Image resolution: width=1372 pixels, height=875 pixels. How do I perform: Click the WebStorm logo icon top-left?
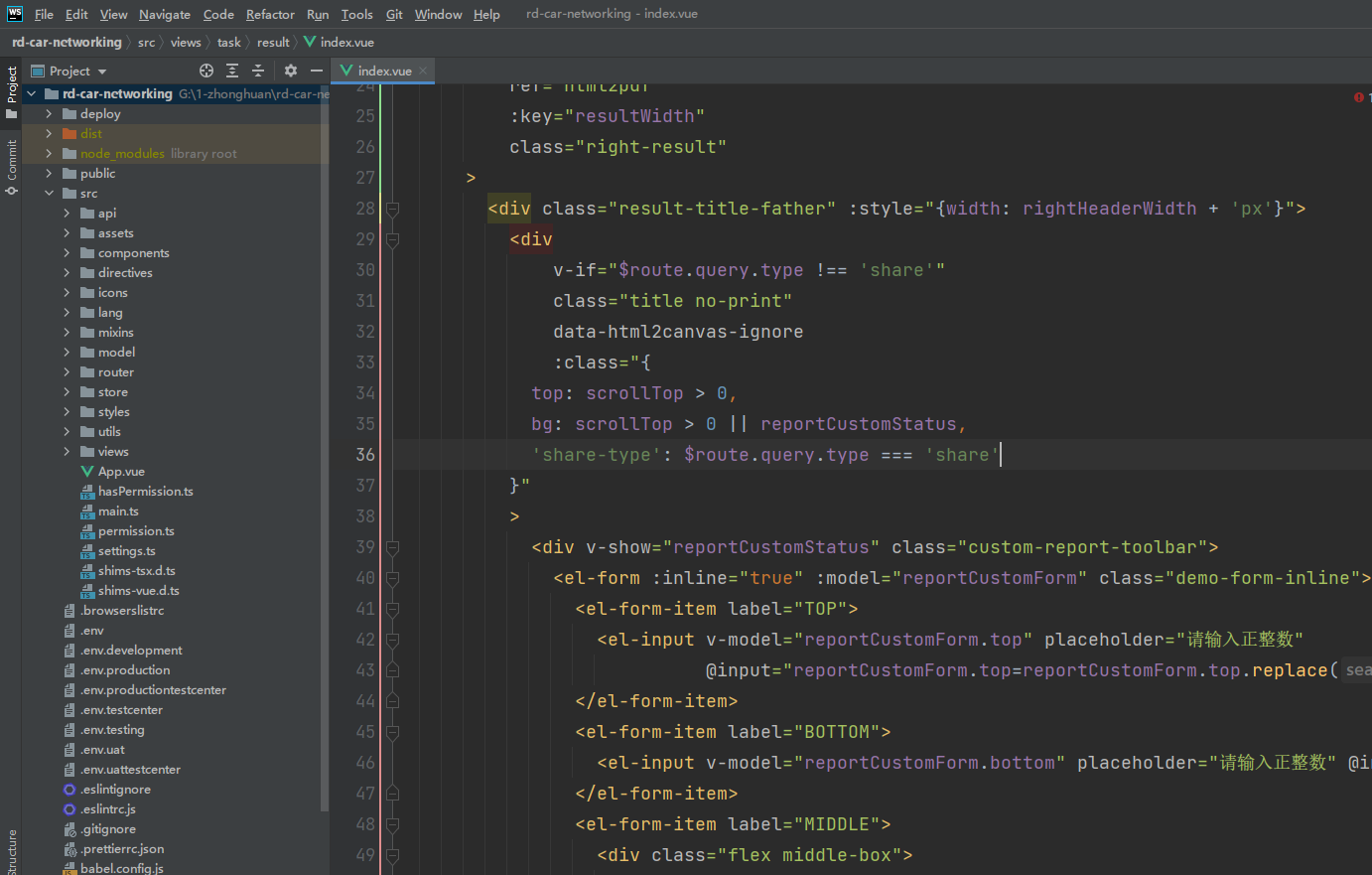[14, 13]
